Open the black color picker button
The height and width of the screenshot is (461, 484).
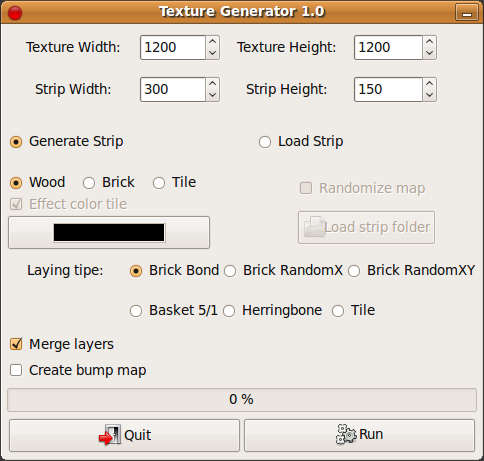[x=109, y=232]
